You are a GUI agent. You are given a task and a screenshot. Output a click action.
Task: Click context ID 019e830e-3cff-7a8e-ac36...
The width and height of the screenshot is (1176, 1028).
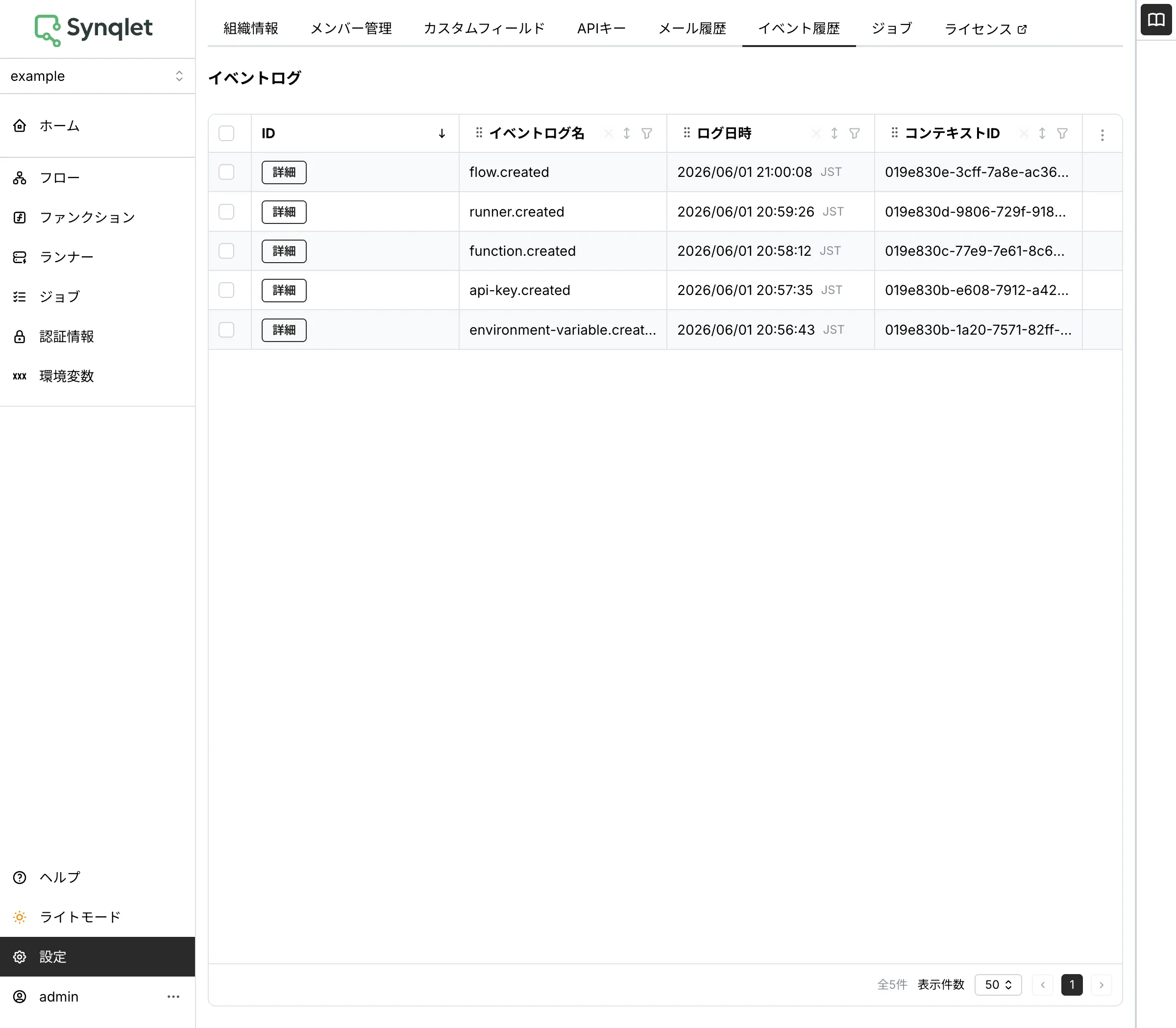[x=977, y=172]
